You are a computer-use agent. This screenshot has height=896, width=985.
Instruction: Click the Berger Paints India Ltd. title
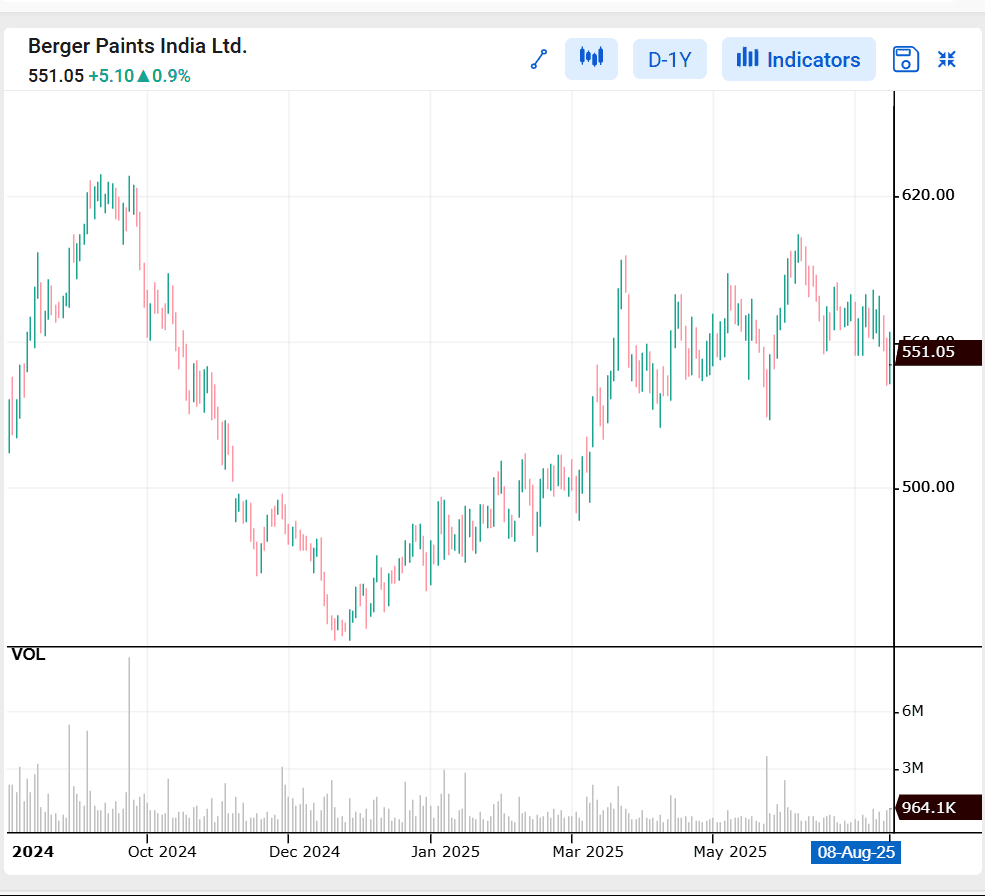coord(138,46)
